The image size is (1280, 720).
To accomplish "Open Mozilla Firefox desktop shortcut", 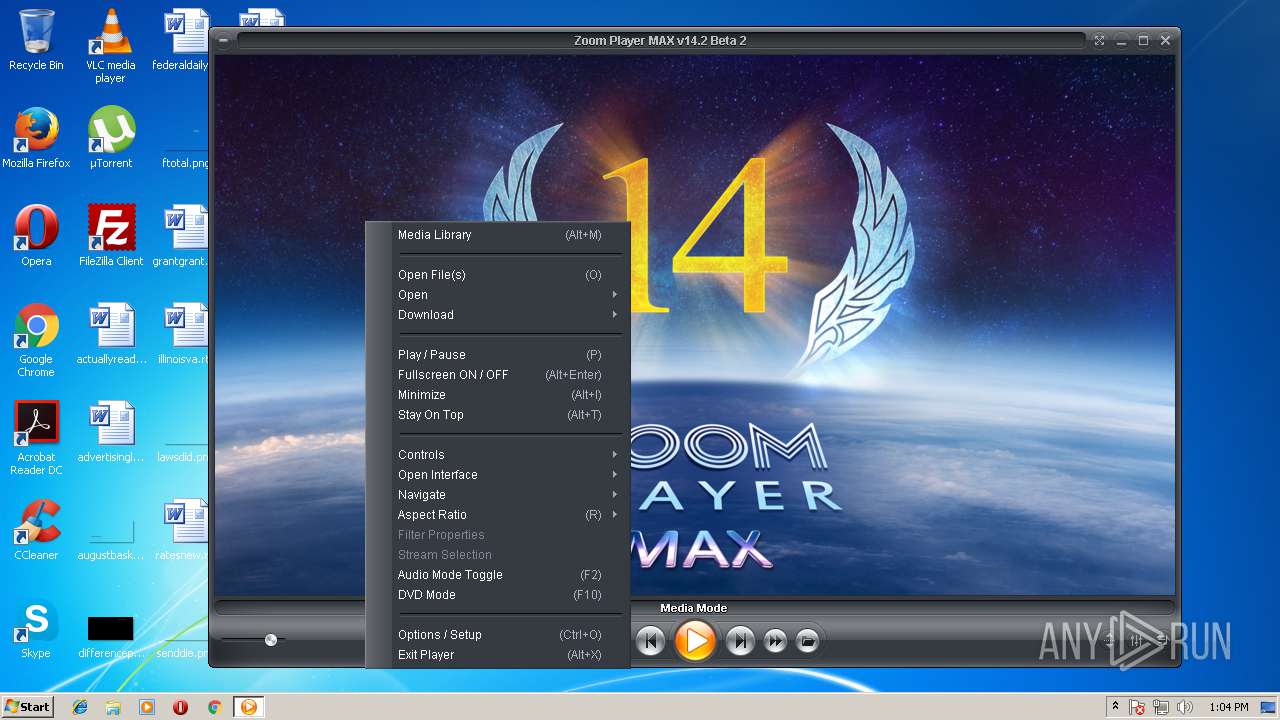I will pyautogui.click(x=36, y=138).
